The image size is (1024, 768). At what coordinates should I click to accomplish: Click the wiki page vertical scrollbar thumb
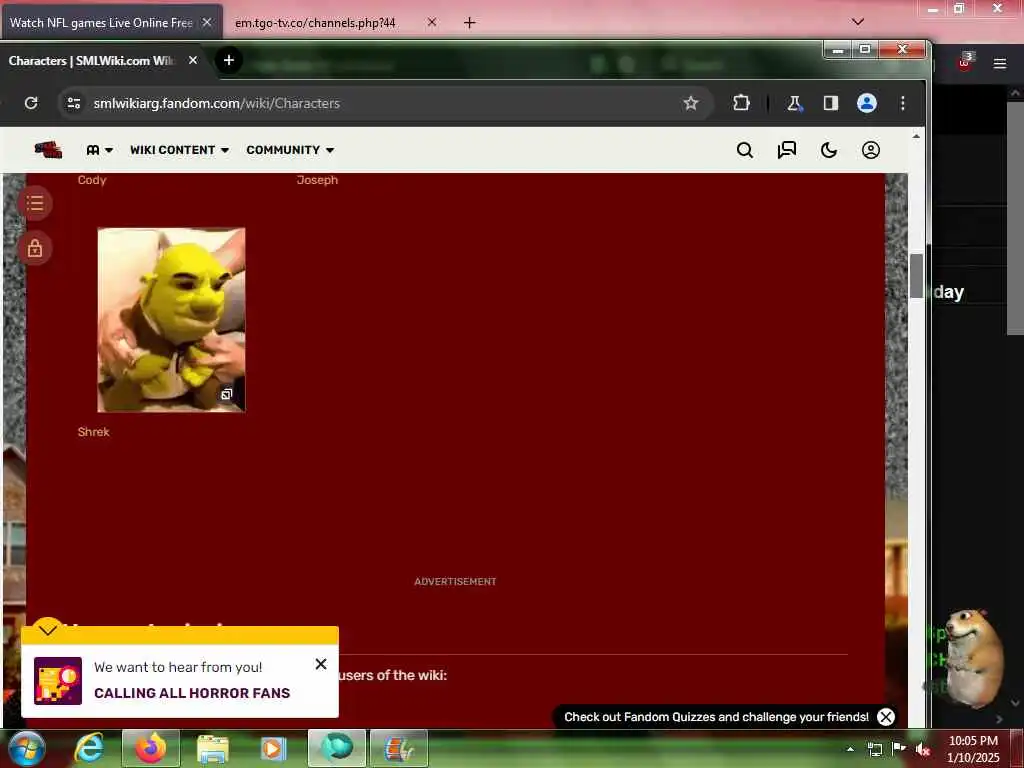point(917,276)
